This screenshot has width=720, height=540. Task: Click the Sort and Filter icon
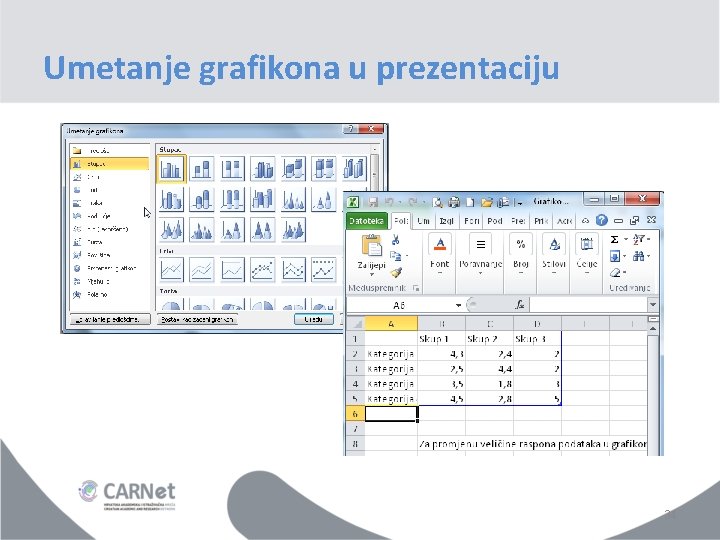click(639, 239)
